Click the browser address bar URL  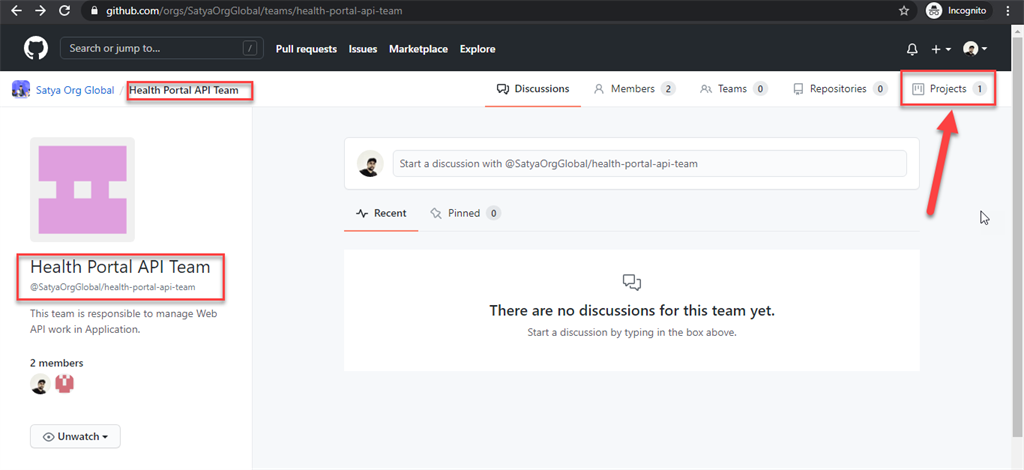254,11
